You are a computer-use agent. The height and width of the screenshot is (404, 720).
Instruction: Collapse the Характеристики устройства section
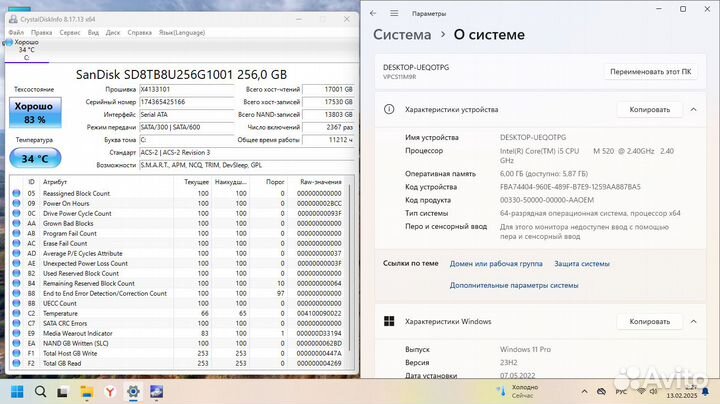point(693,110)
